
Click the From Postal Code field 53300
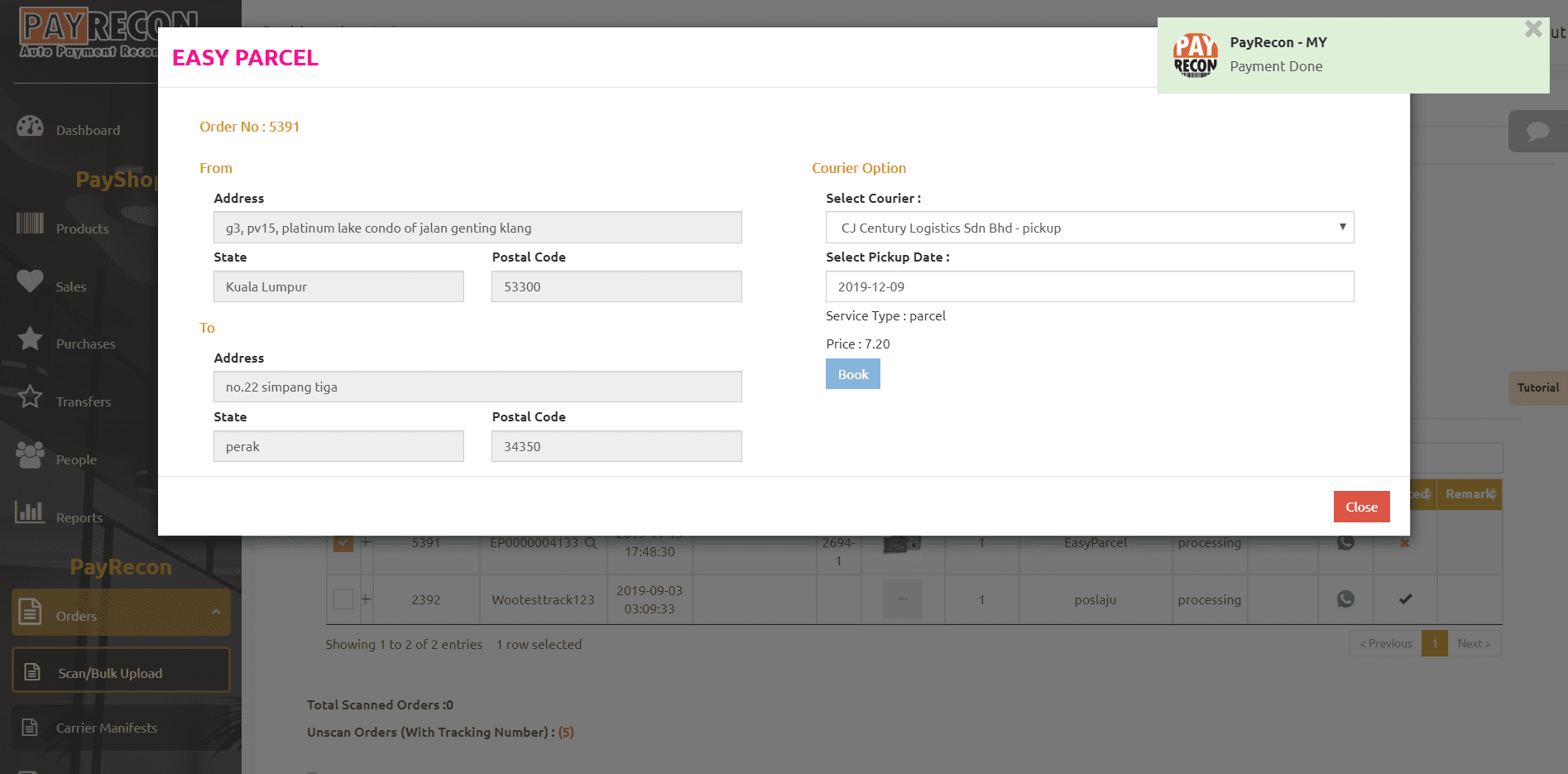pyautogui.click(x=616, y=286)
